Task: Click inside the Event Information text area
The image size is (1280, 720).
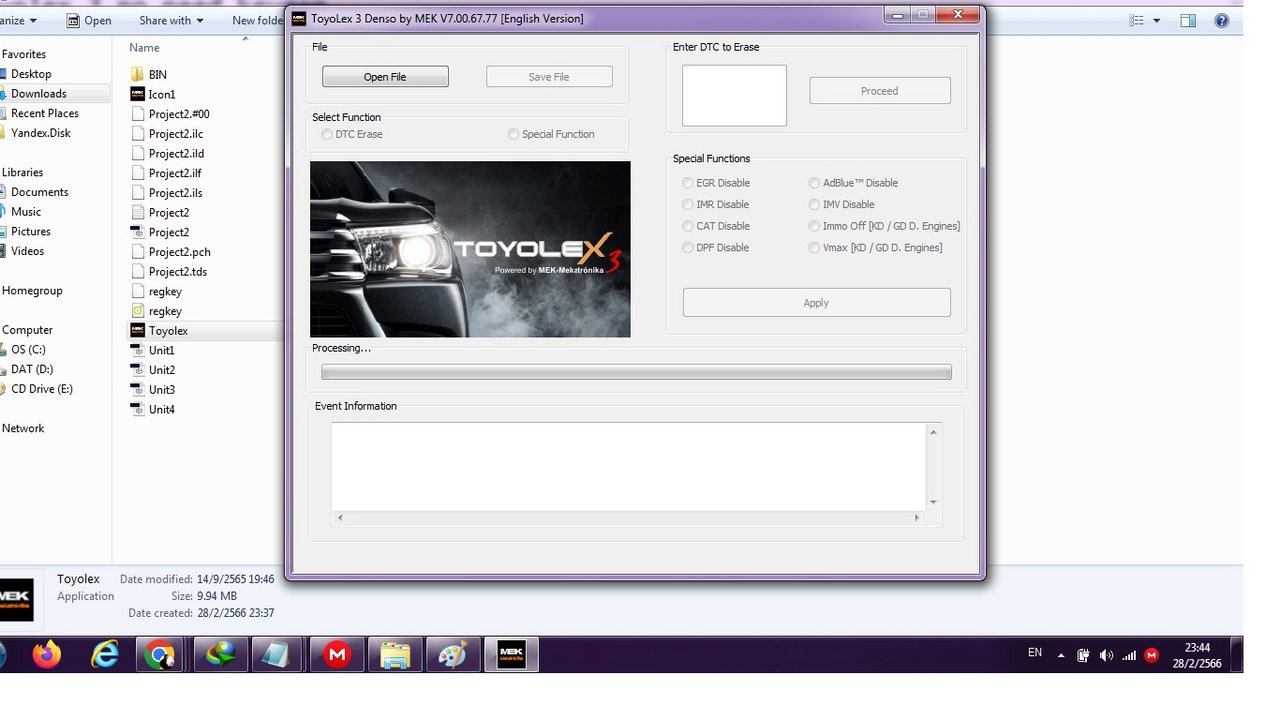Action: [x=629, y=467]
